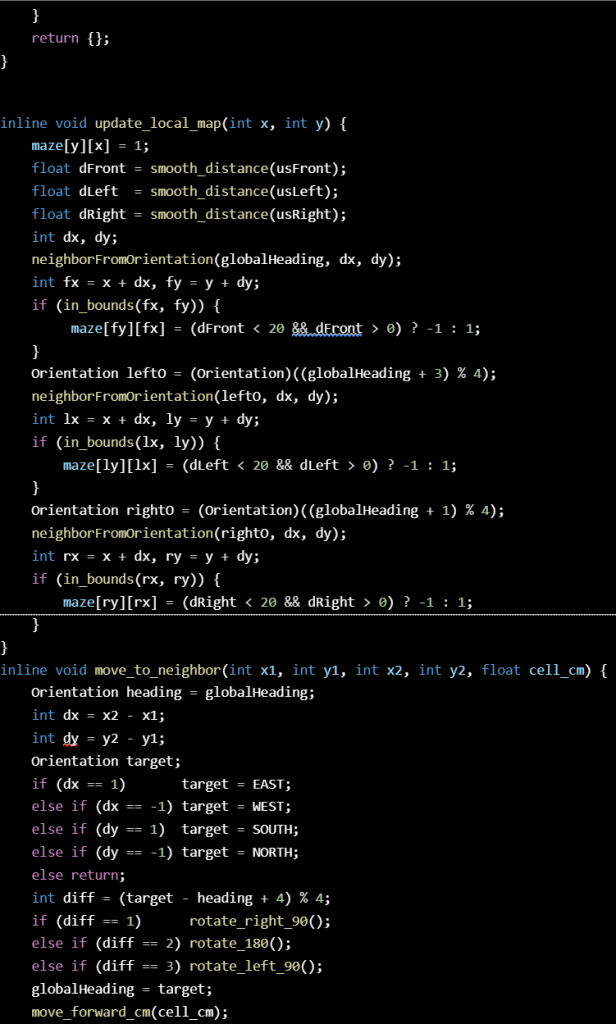Click the maze[ry][rx] assignment line
This screenshot has width=616, height=1024.
(266, 602)
